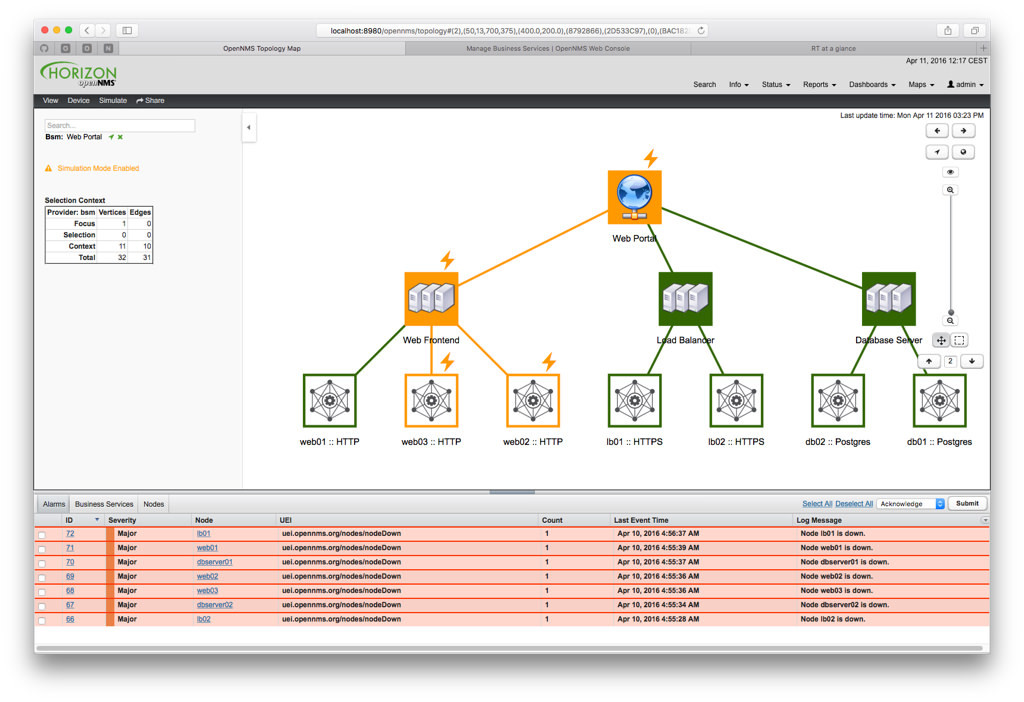This screenshot has width=1024, height=702.
Task: Remove Web Portal from focus with green X
Action: [120, 137]
